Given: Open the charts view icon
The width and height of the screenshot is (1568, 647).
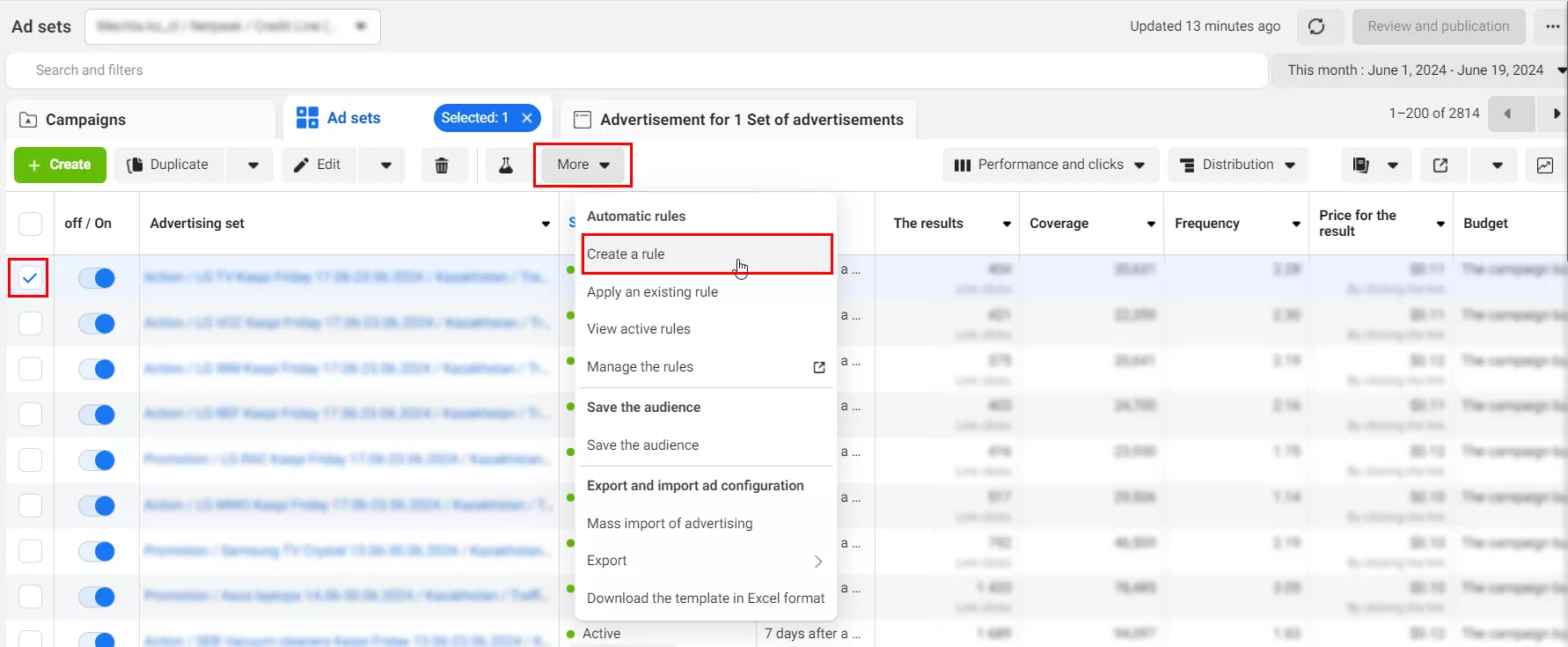Looking at the screenshot, I should click(x=1545, y=165).
